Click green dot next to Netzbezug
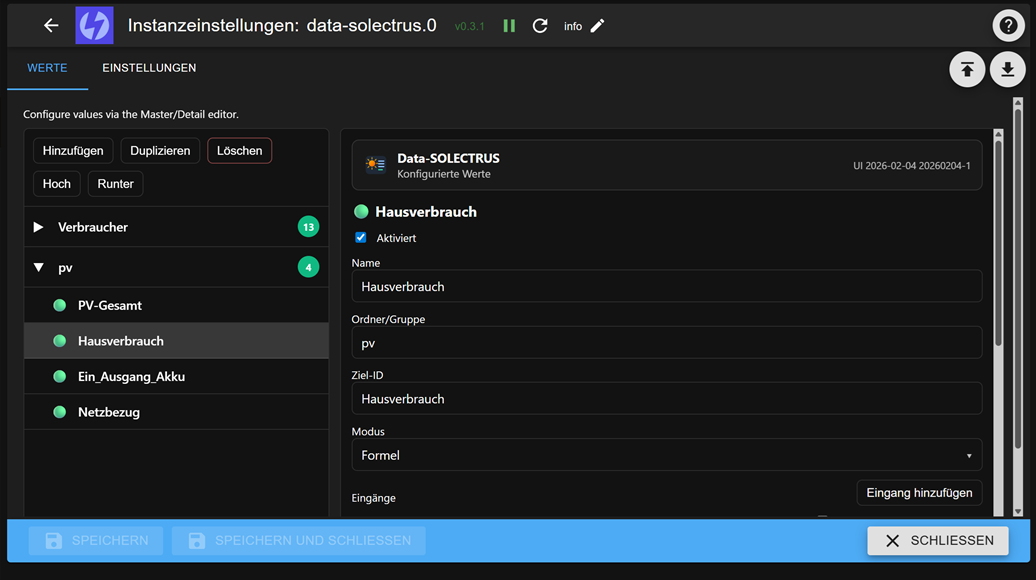The width and height of the screenshot is (1036, 580). 59,412
